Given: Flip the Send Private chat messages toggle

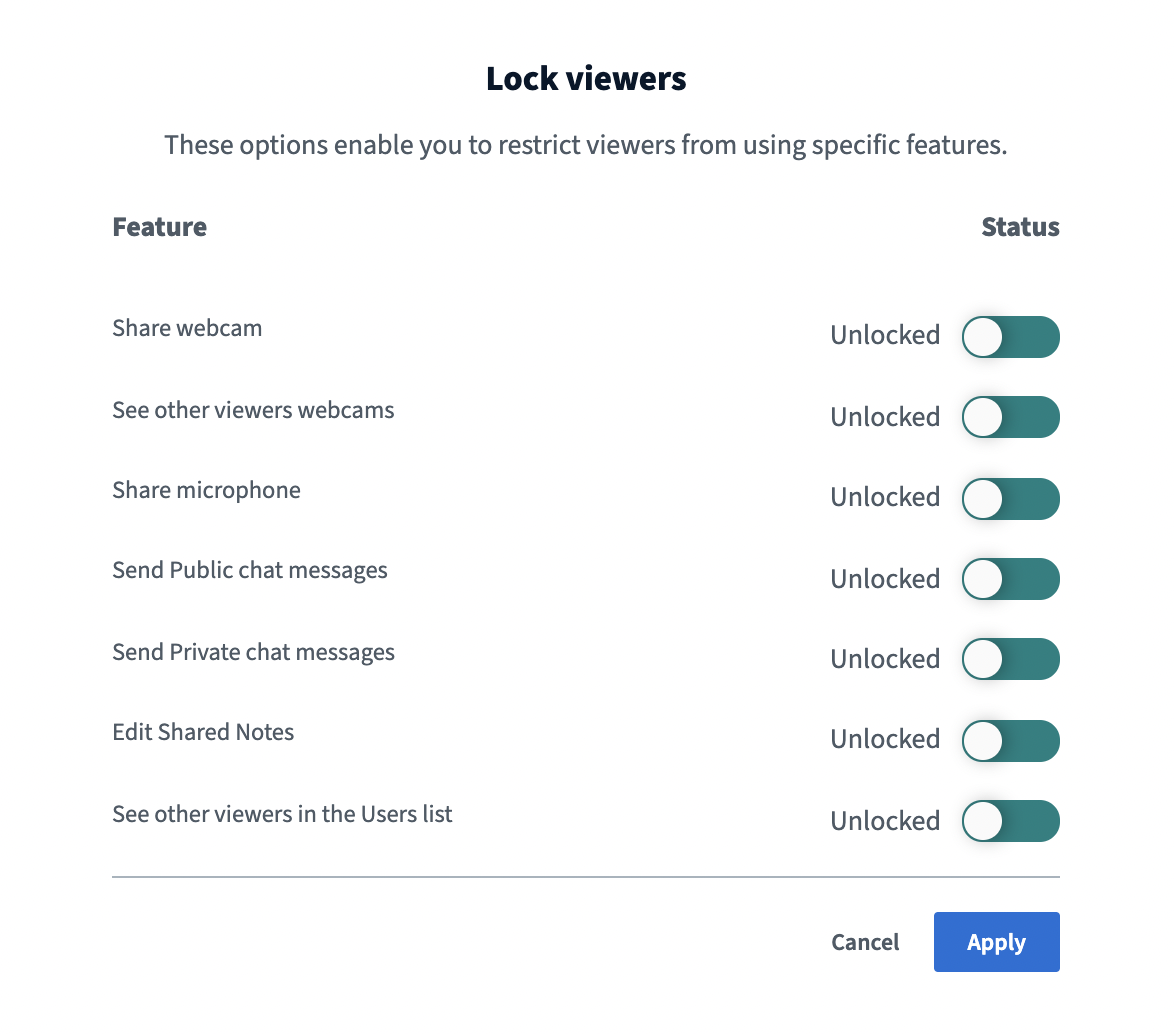Looking at the screenshot, I should 1011,659.
